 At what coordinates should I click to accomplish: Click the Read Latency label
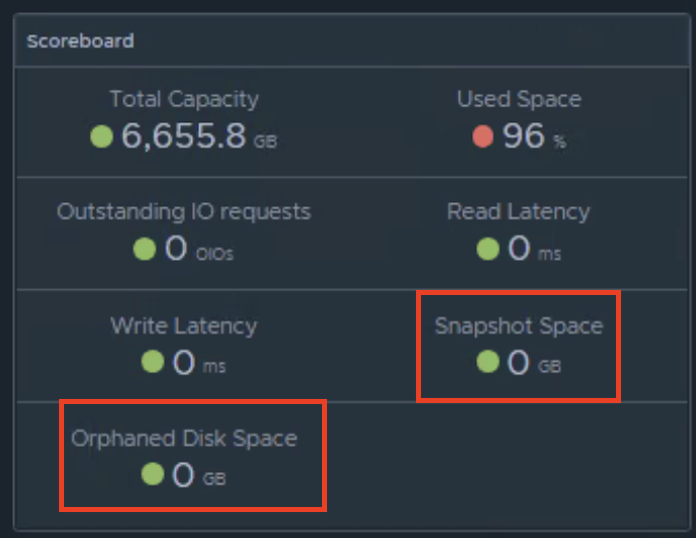(x=518, y=212)
